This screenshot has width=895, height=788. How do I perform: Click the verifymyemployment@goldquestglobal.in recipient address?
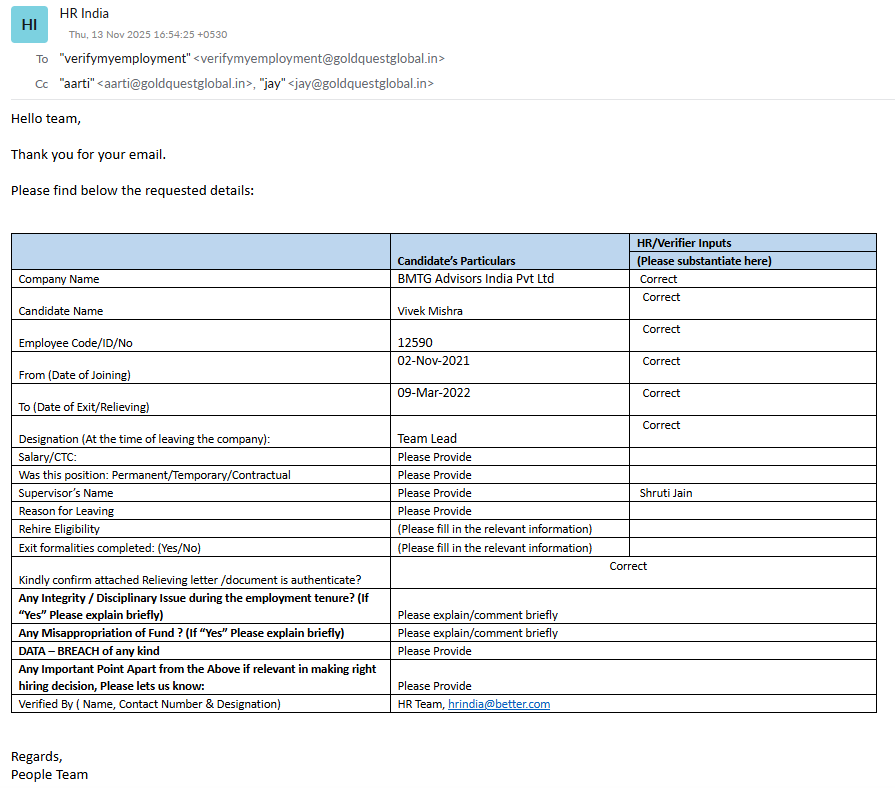319,59
